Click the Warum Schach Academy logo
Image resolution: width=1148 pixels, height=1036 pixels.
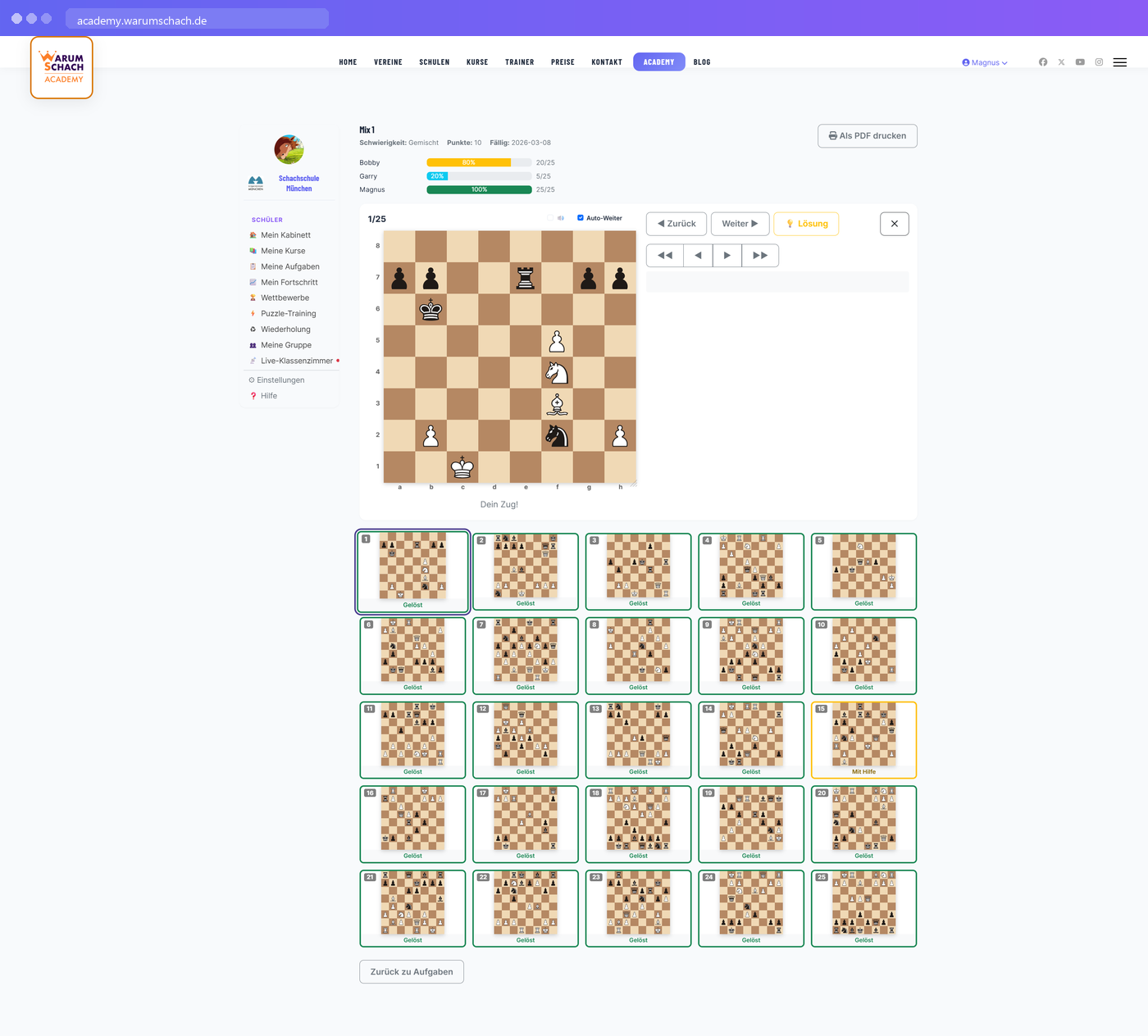click(x=61, y=67)
